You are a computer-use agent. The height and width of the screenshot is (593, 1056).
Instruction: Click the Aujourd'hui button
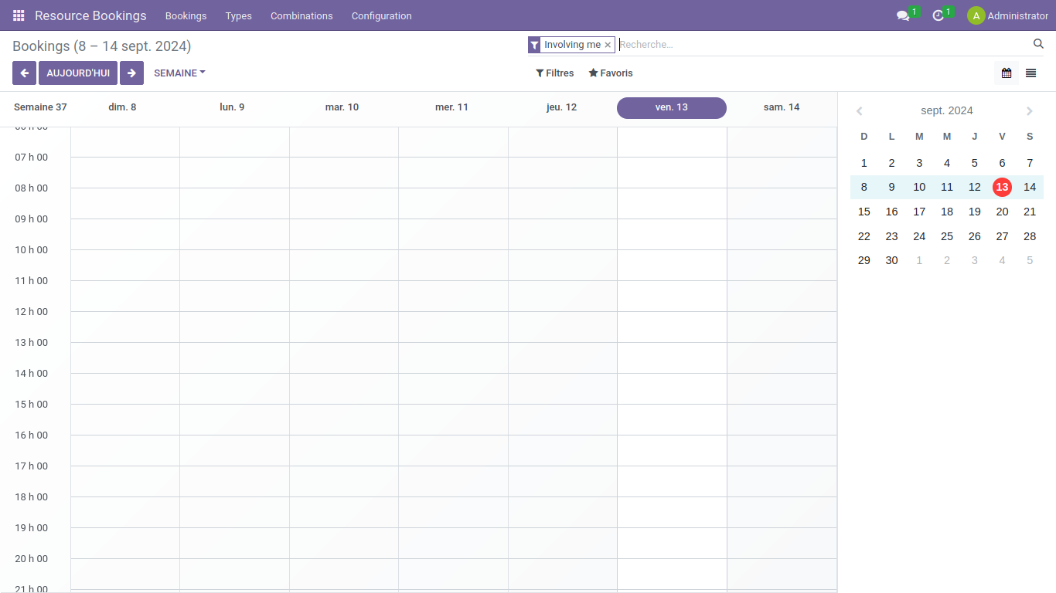78,73
